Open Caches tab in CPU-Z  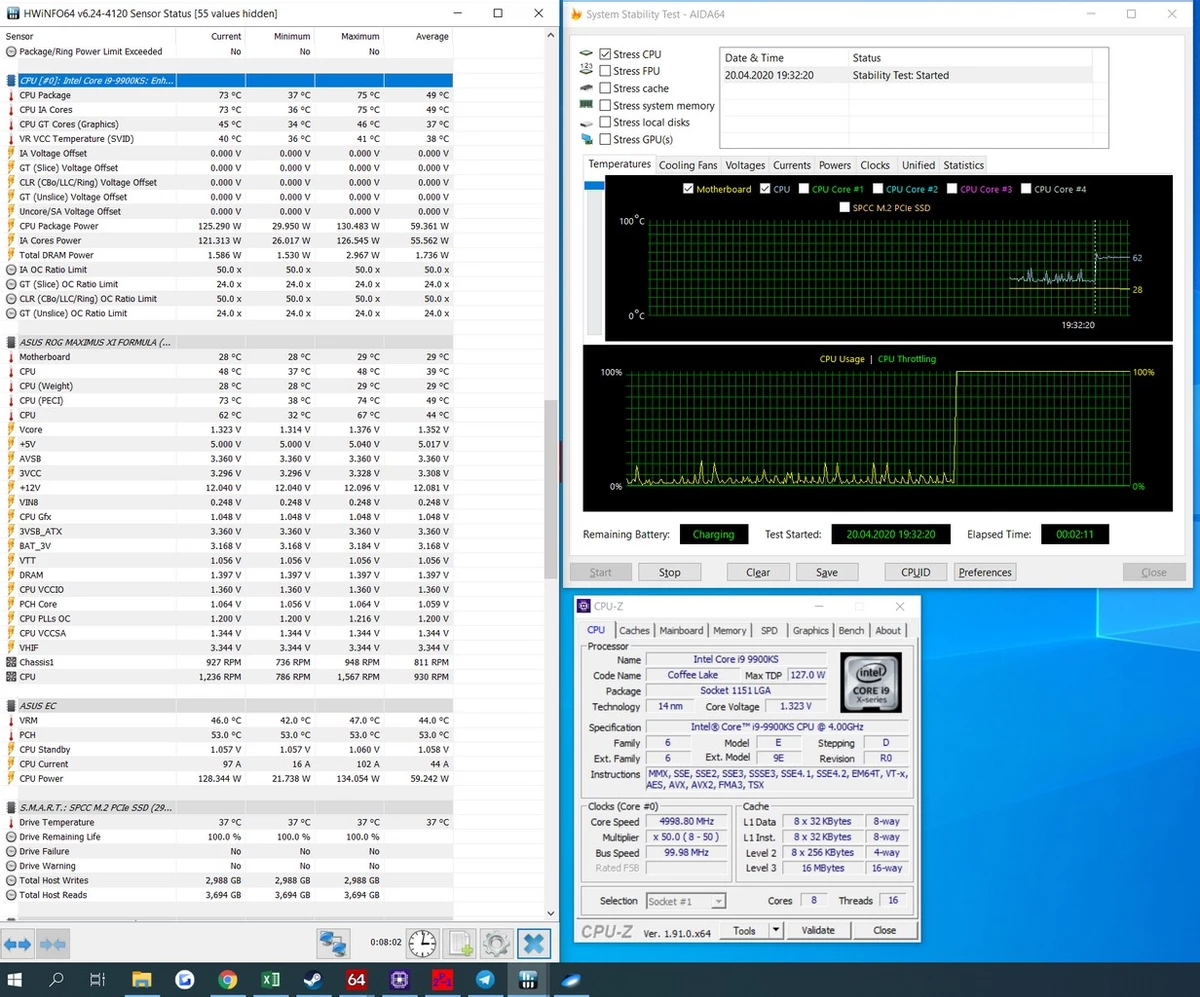click(634, 630)
